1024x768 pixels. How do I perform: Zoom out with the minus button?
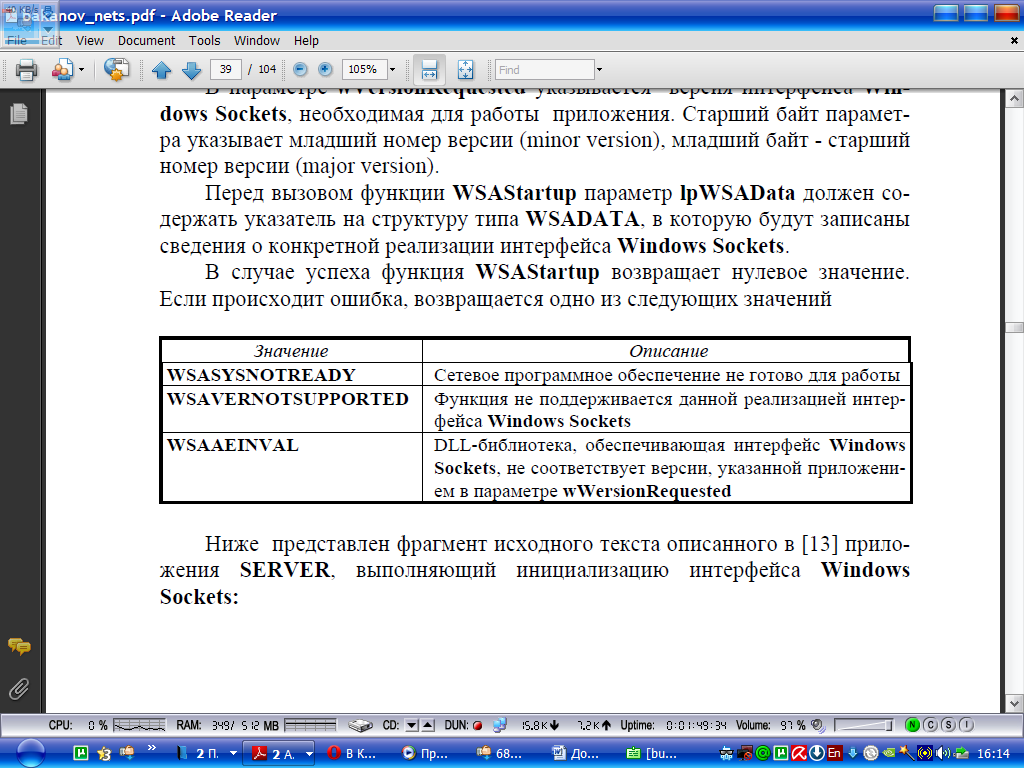tap(300, 69)
